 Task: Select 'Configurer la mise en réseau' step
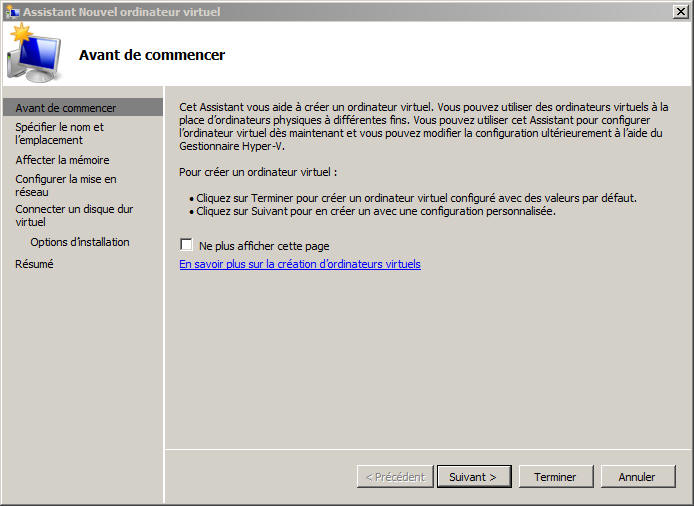pos(66,185)
